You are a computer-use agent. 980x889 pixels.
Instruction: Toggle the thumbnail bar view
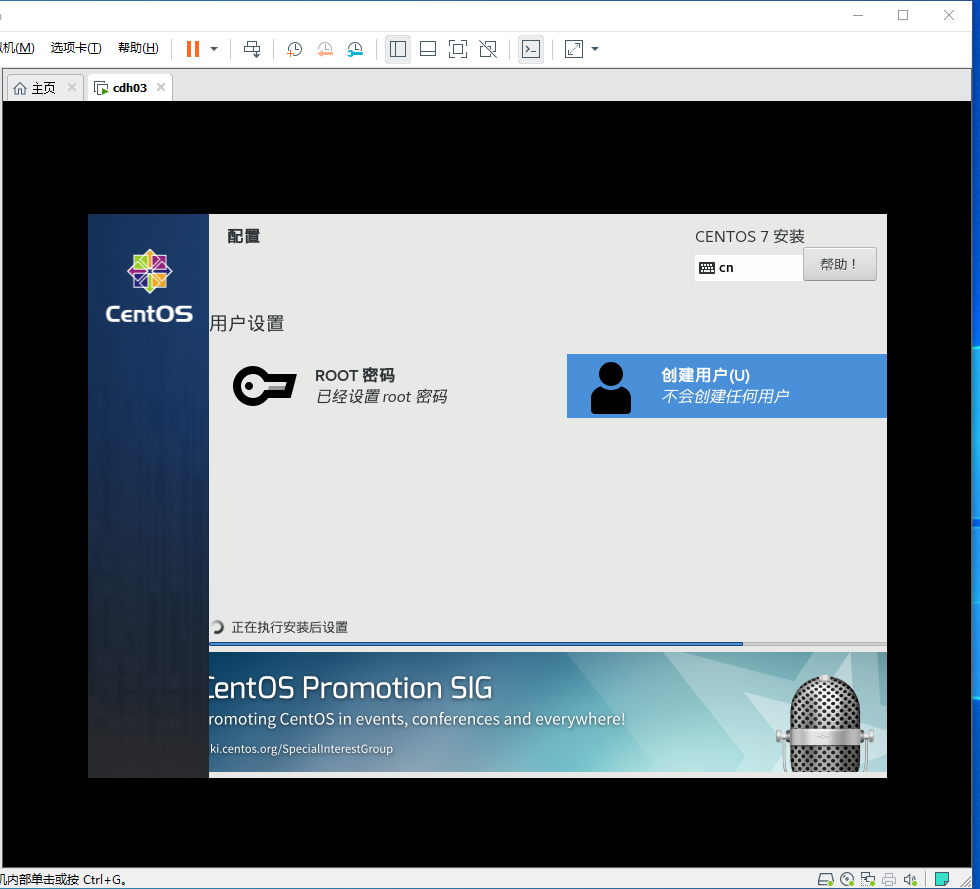(x=428, y=49)
